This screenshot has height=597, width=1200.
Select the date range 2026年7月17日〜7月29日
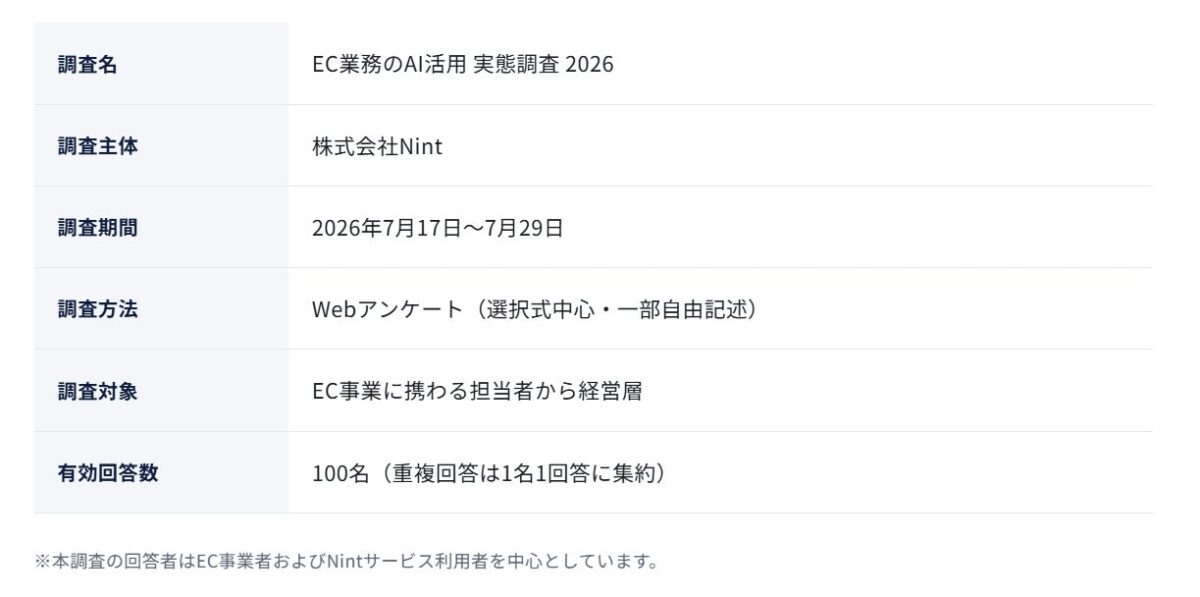[x=438, y=228]
